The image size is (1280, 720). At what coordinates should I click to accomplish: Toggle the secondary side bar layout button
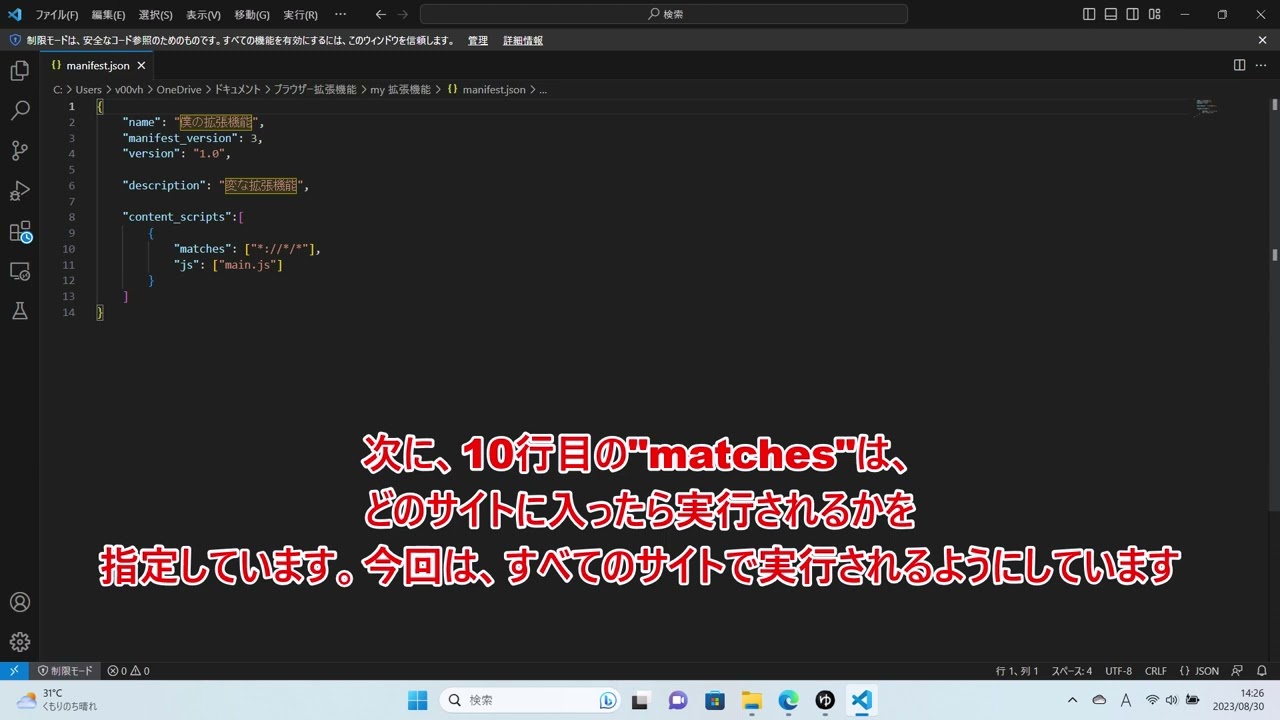tap(1133, 15)
